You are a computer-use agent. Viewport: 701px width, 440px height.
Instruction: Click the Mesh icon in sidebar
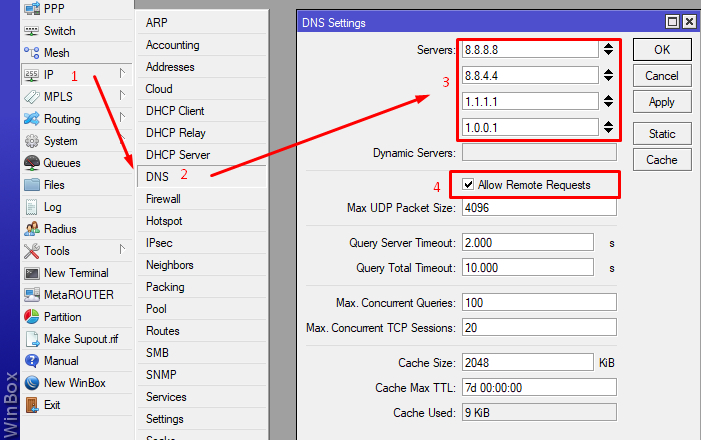pyautogui.click(x=32, y=53)
